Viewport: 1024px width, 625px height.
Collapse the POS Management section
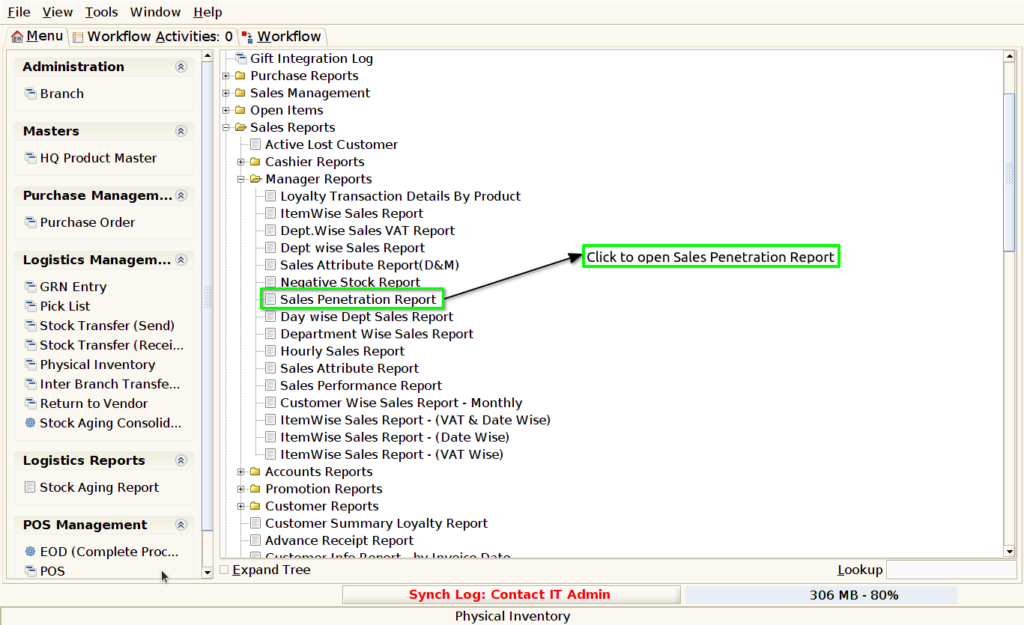coord(181,525)
